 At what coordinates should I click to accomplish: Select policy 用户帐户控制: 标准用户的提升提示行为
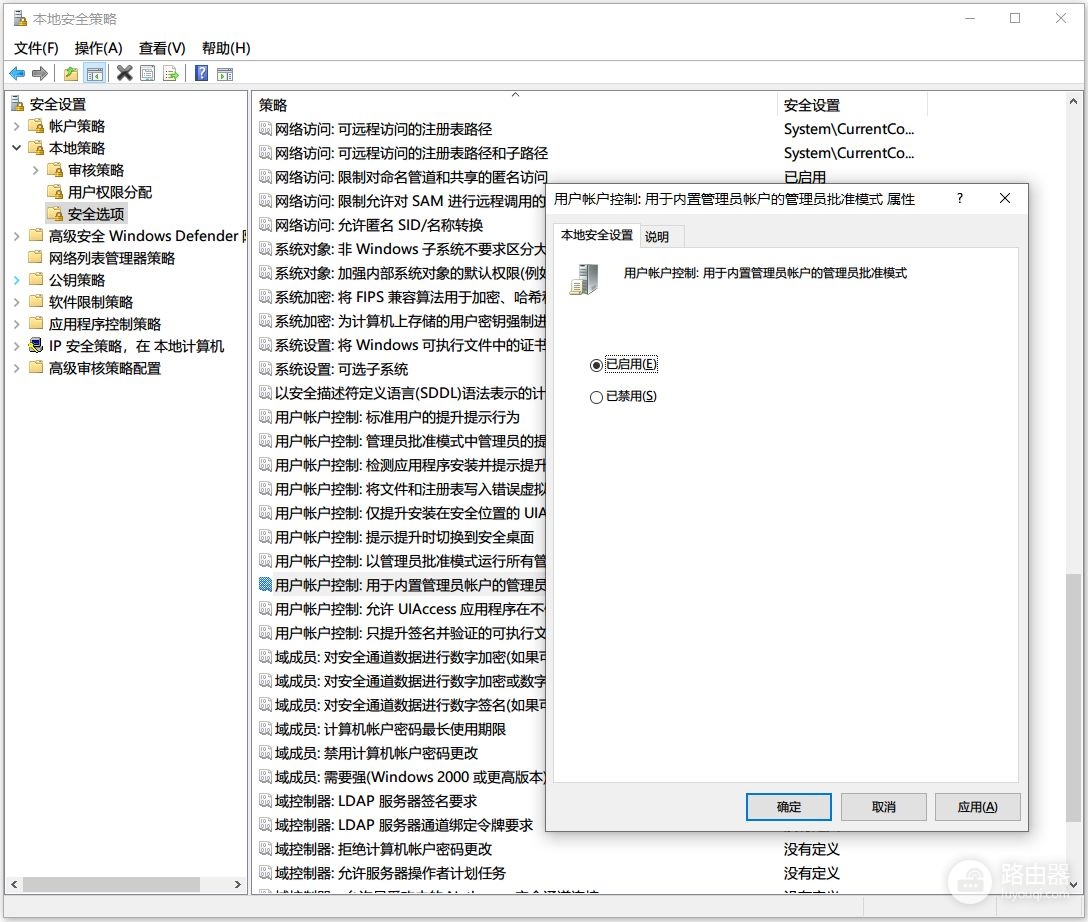[397, 417]
